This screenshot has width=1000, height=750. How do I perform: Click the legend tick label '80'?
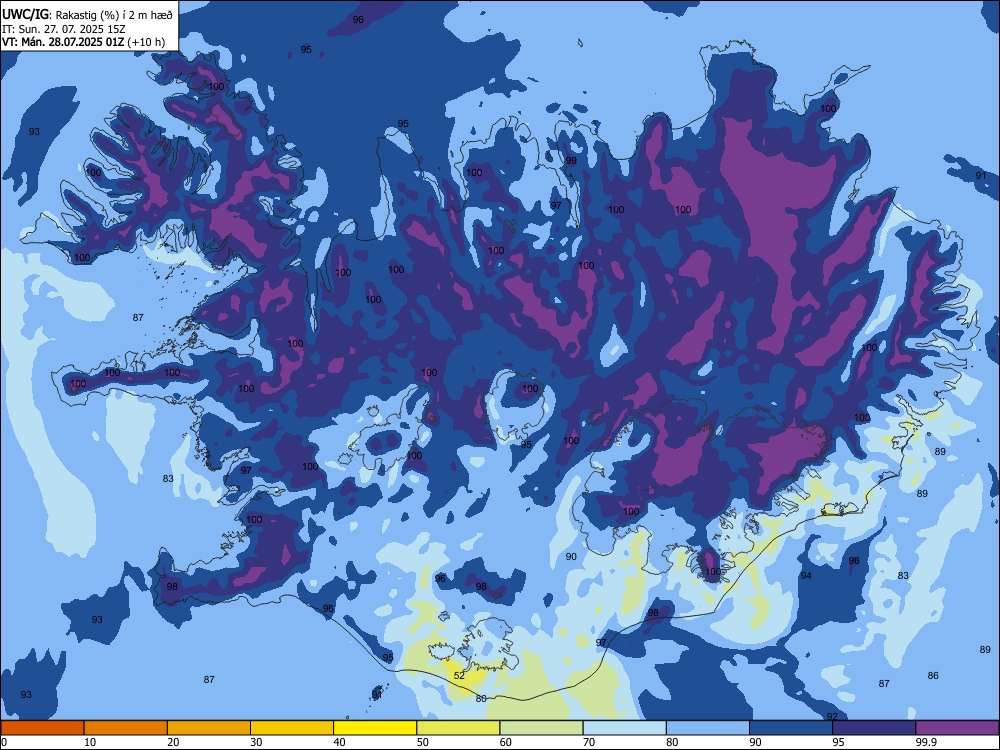pyautogui.click(x=672, y=742)
